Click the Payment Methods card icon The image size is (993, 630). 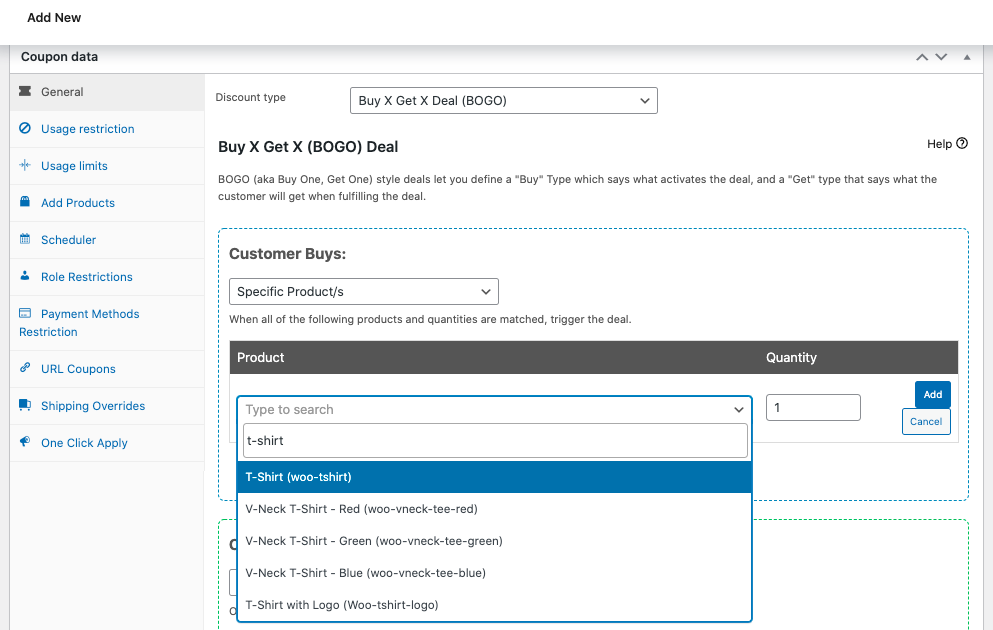pyautogui.click(x=25, y=313)
